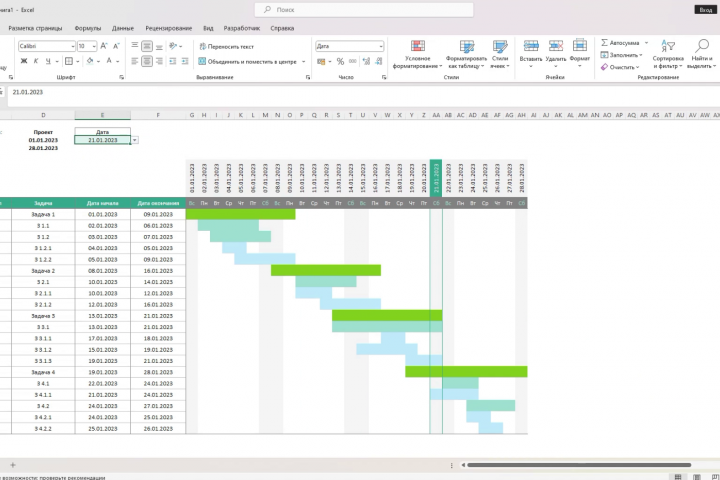Viewport: 720px width, 480px height.
Task: Click the accounting currency format icon
Action: tap(321, 62)
